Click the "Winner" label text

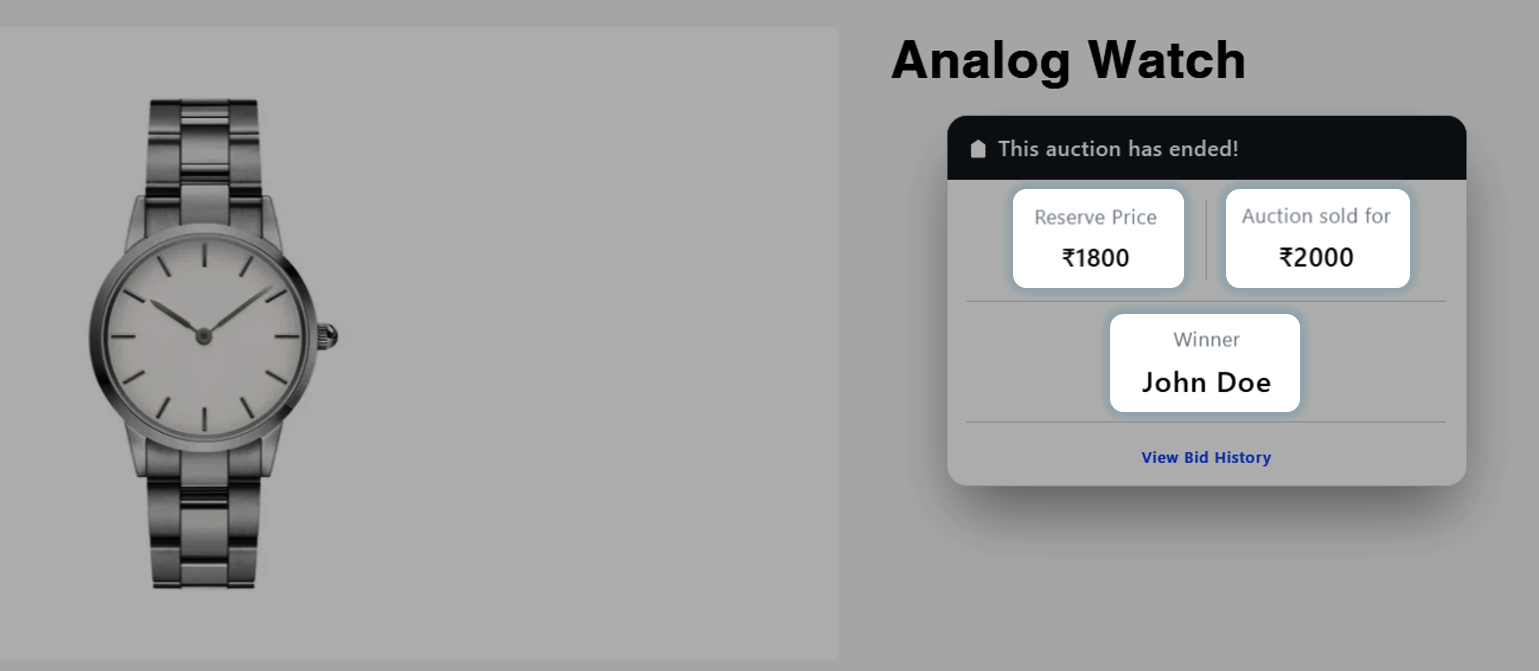1206,340
